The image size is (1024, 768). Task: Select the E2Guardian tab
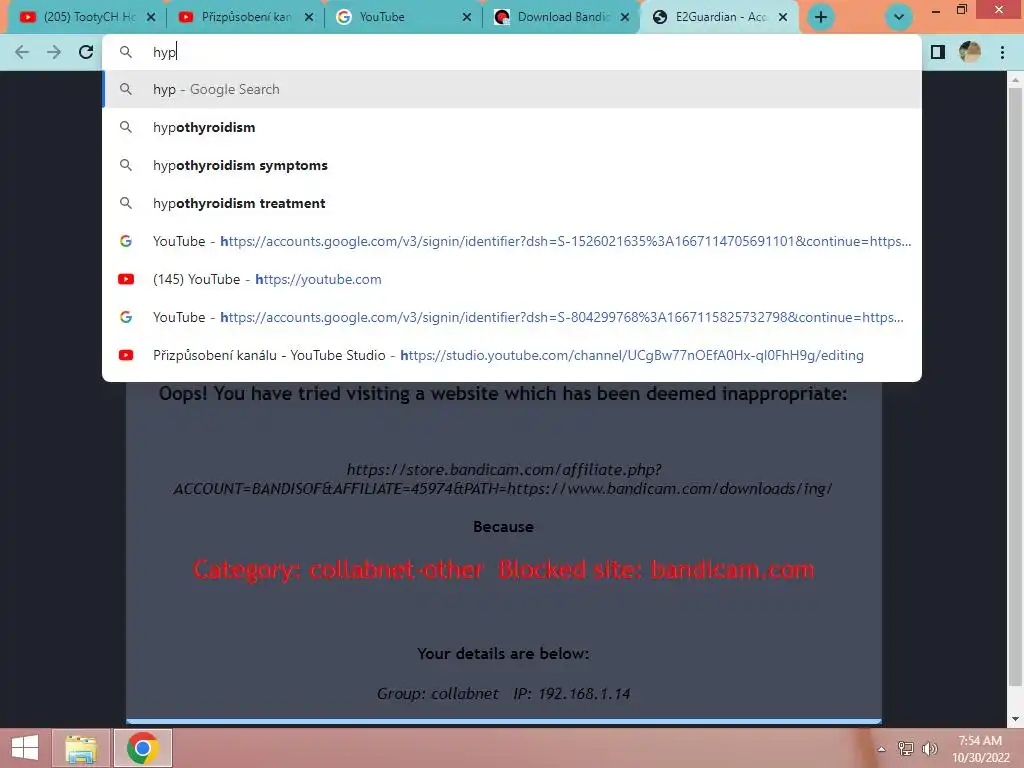point(718,17)
